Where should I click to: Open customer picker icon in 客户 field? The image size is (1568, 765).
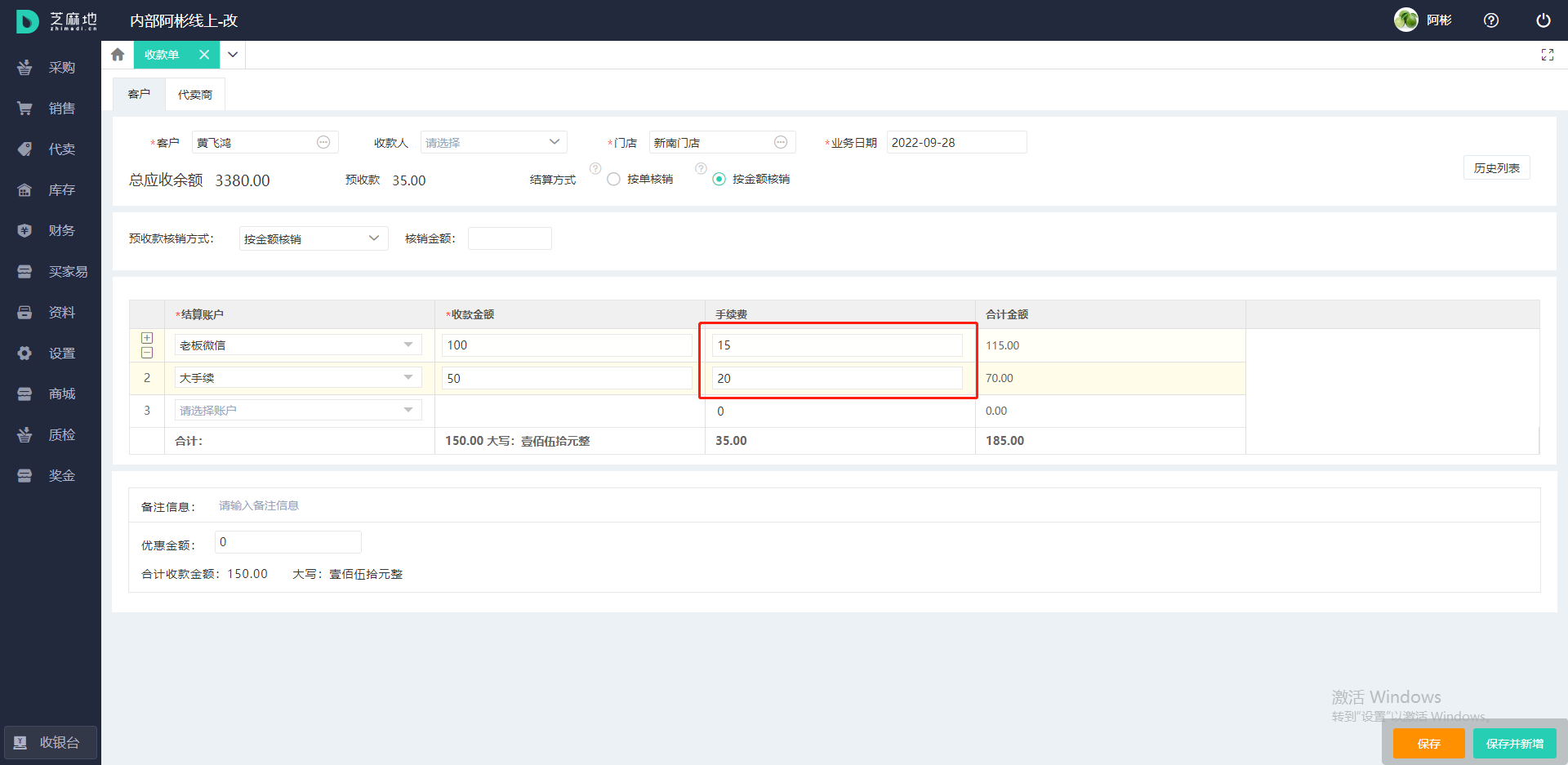323,142
